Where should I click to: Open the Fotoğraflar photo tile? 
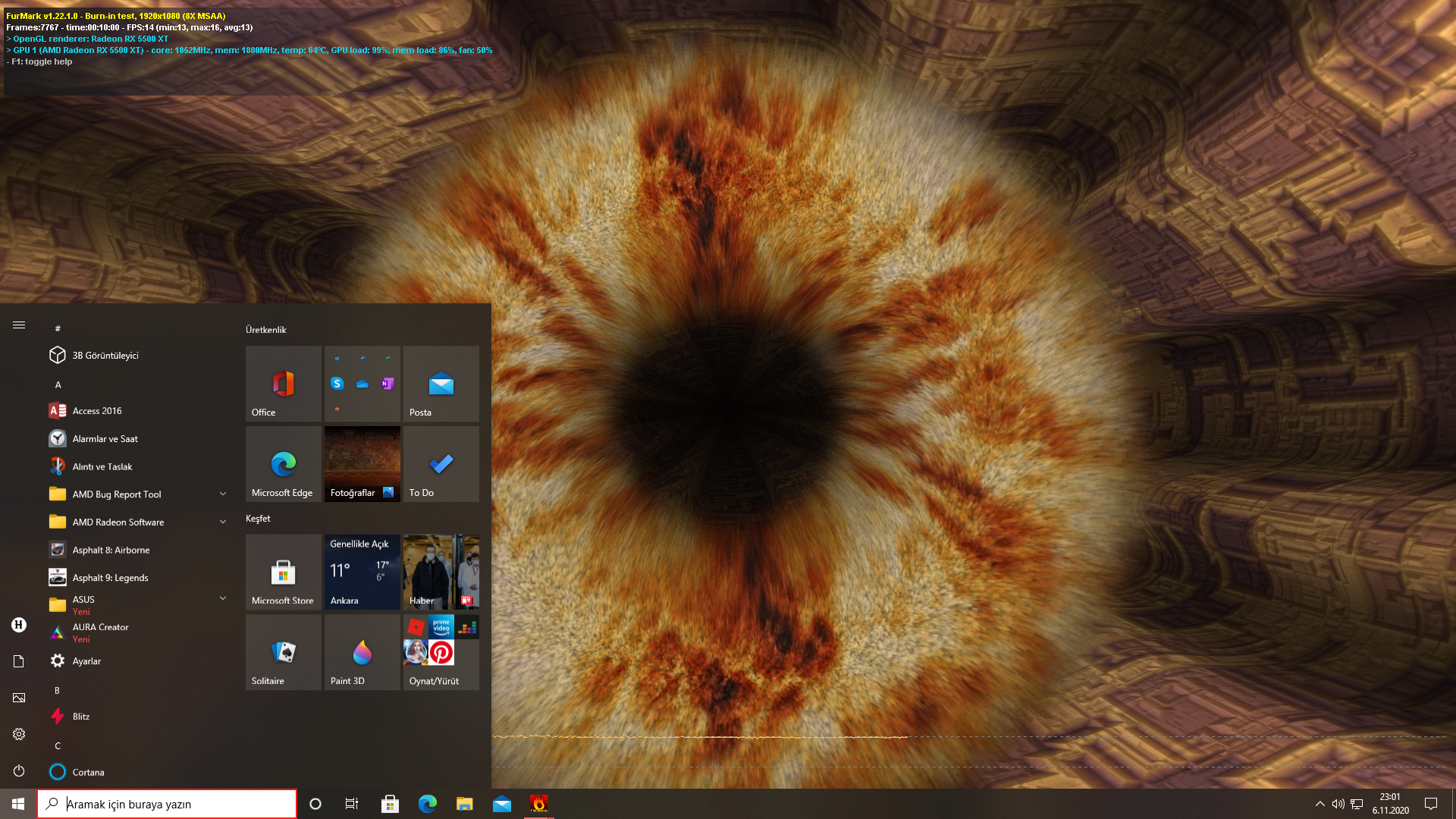point(362,464)
